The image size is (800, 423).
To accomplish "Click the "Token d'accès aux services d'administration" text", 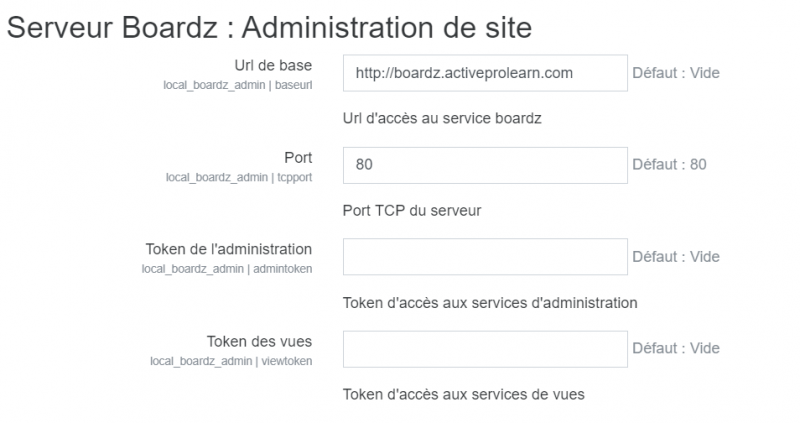I will pos(490,303).
